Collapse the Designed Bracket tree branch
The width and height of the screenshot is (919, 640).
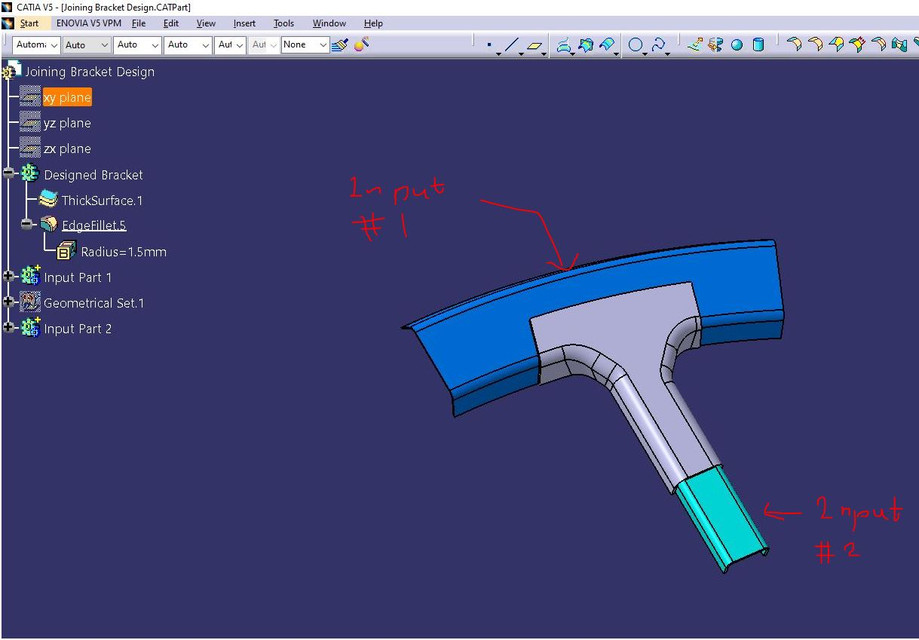coord(8,174)
